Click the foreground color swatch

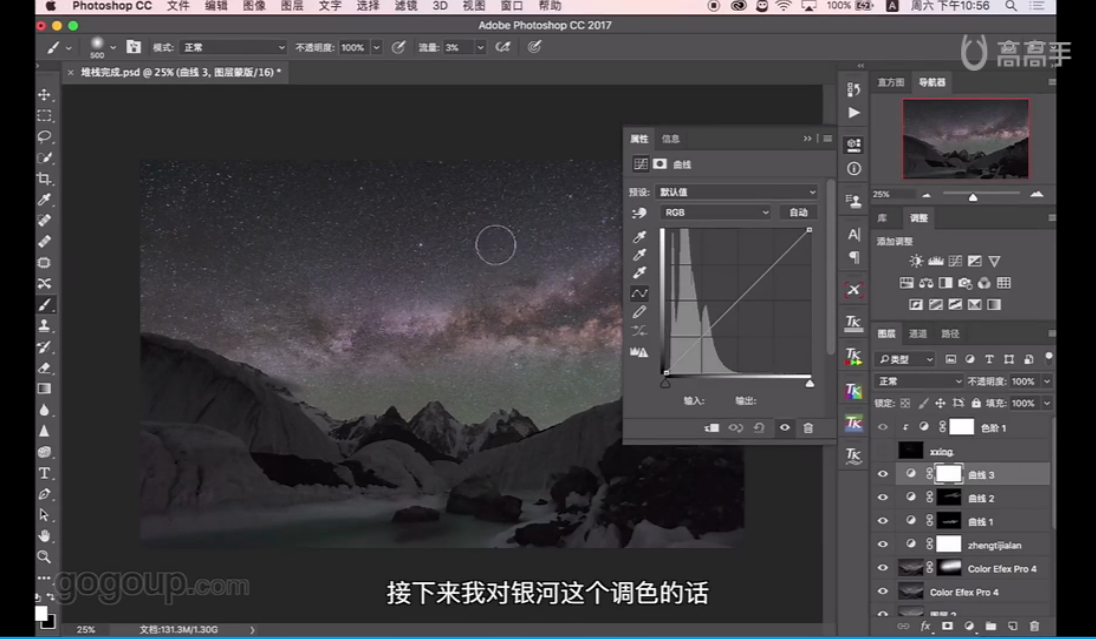click(x=41, y=613)
